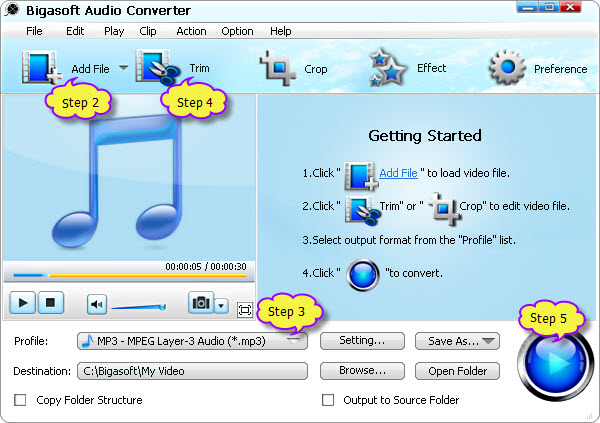Screen dimensions: 600x423
Task: Open the Save As... dropdown button
Action: (x=457, y=341)
